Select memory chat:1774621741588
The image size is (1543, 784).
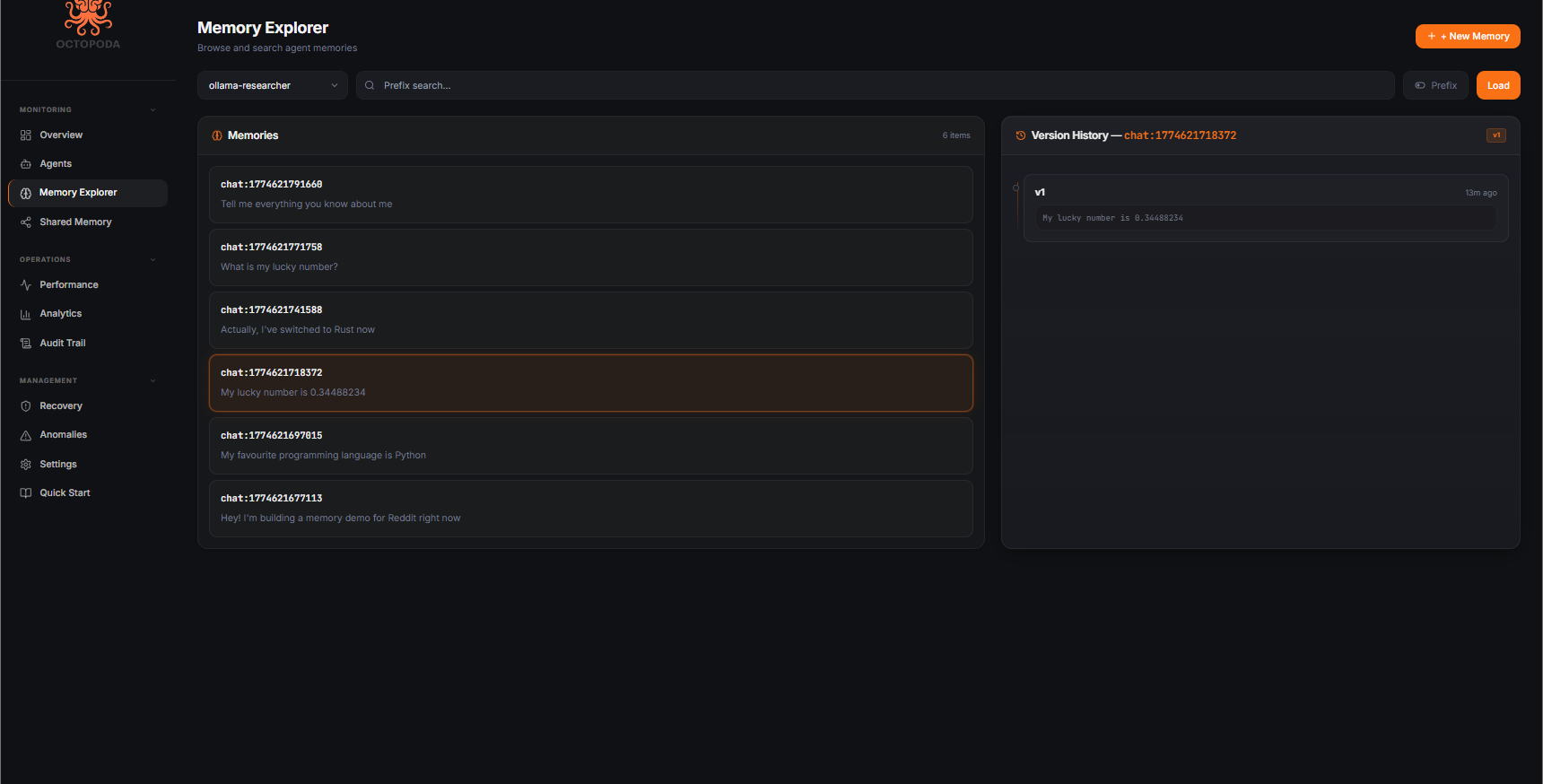click(591, 320)
